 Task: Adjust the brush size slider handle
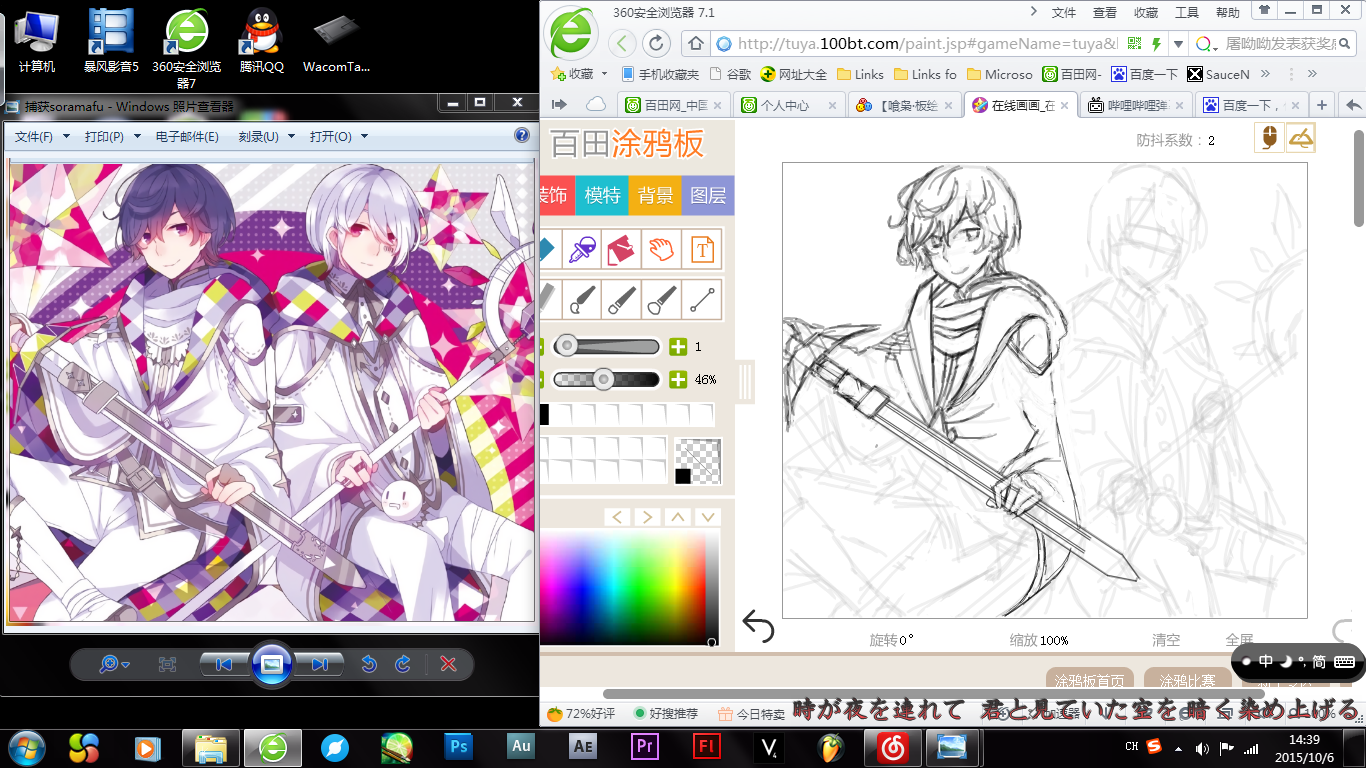[566, 346]
